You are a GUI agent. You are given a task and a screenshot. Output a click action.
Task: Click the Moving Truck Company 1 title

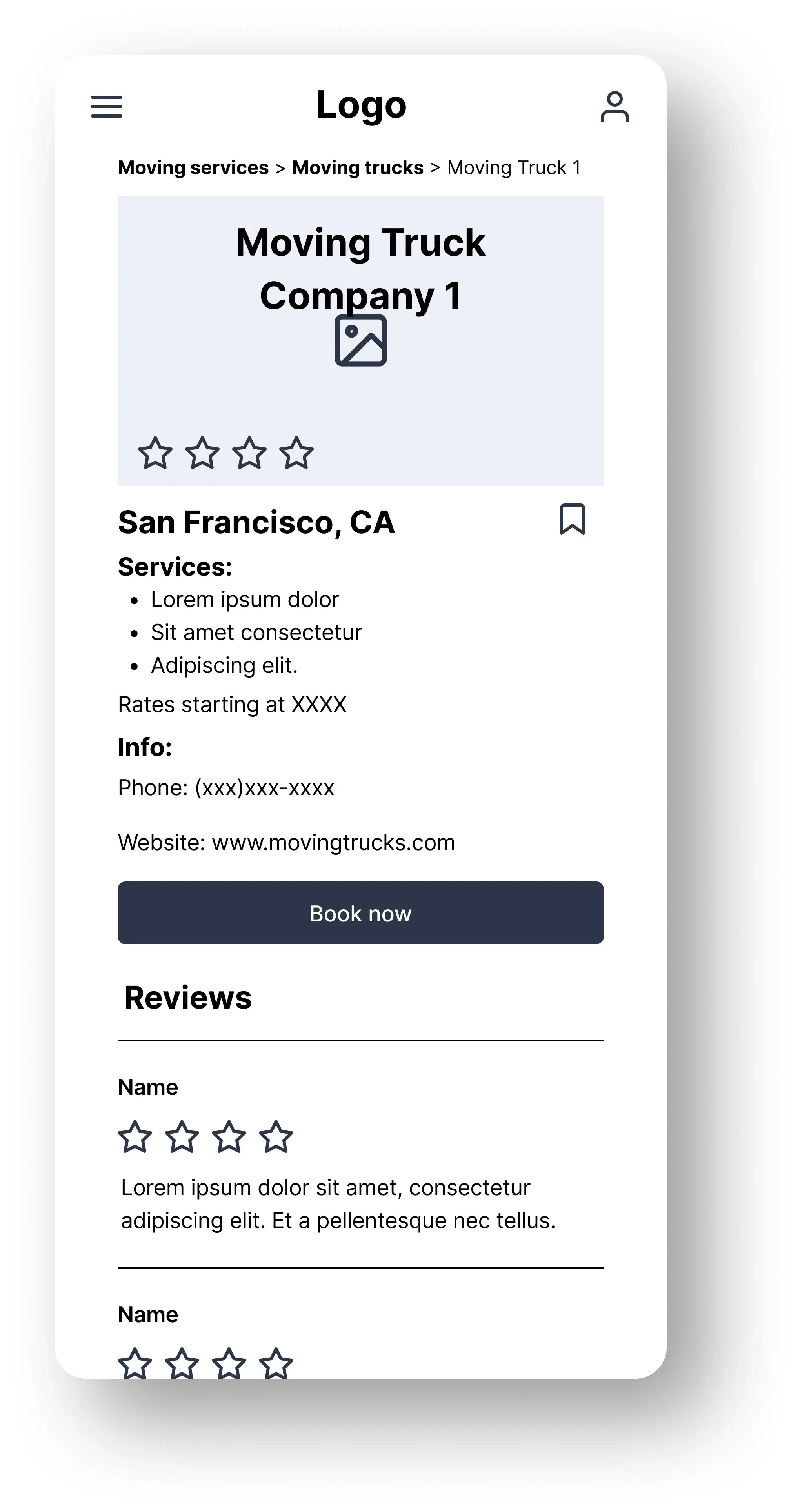click(x=360, y=268)
